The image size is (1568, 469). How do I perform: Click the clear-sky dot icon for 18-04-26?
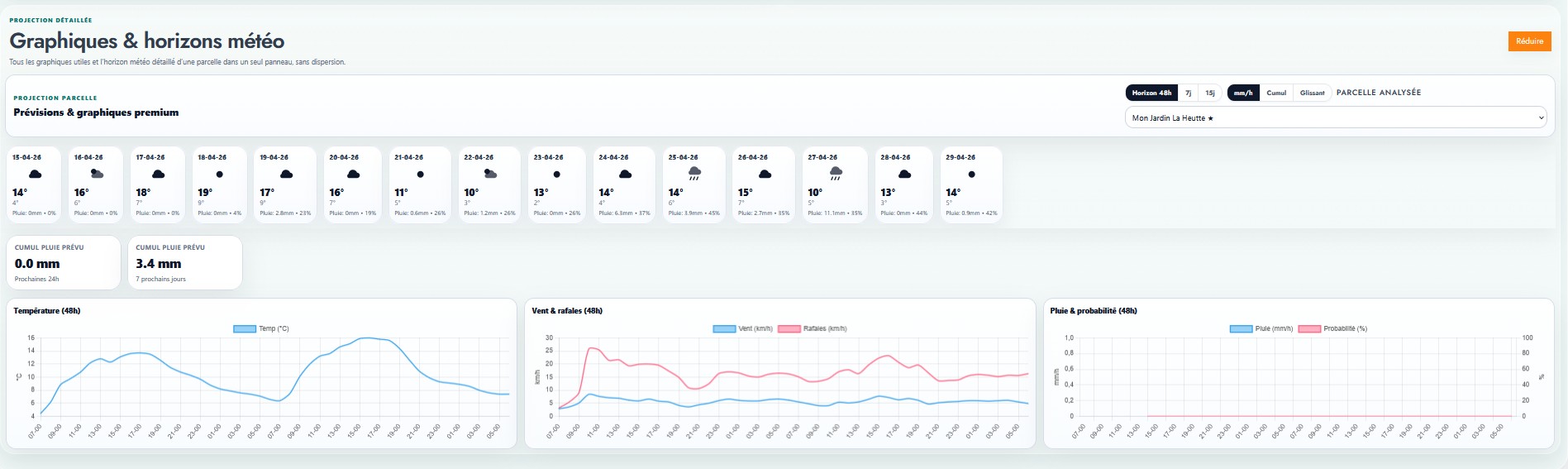tap(219, 175)
